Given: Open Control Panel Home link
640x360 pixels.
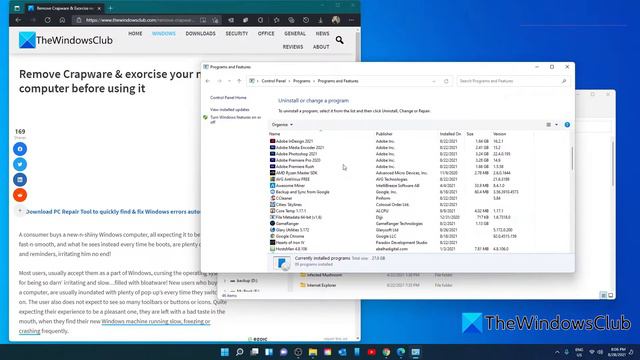Looking at the screenshot, I should [x=228, y=98].
